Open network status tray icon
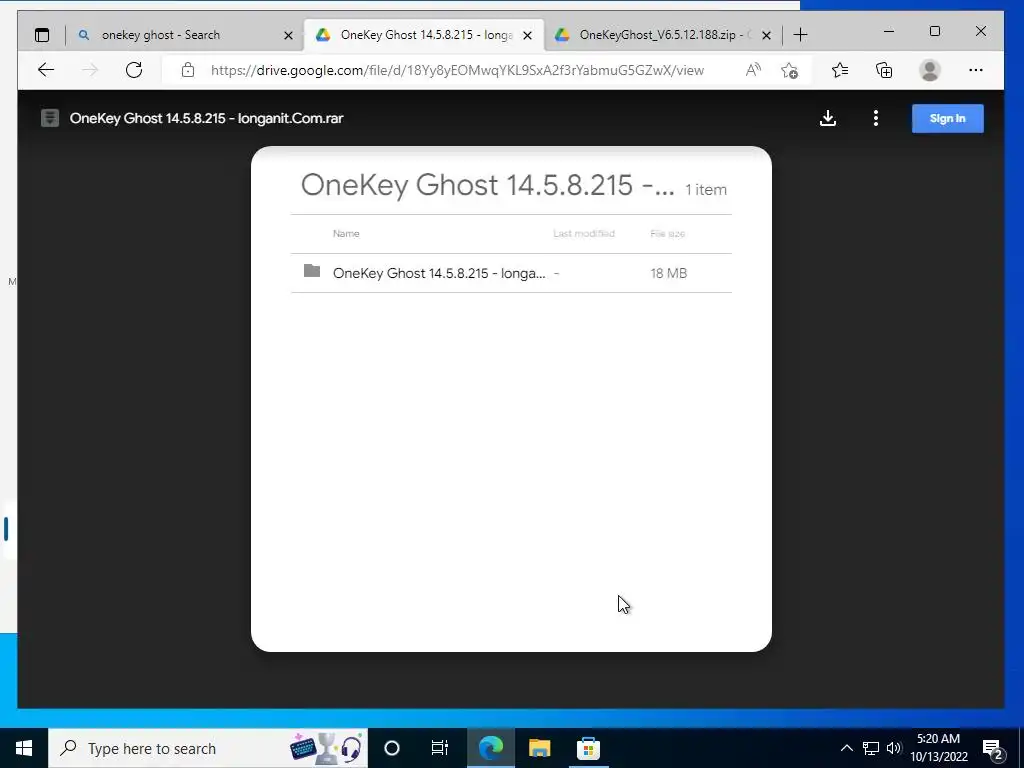The width and height of the screenshot is (1024, 768). coord(871,748)
